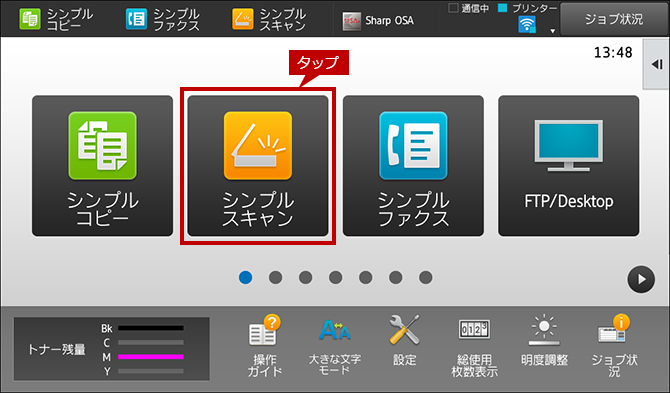Select the first blue page indicator dot
The image size is (670, 393).
click(x=245, y=277)
